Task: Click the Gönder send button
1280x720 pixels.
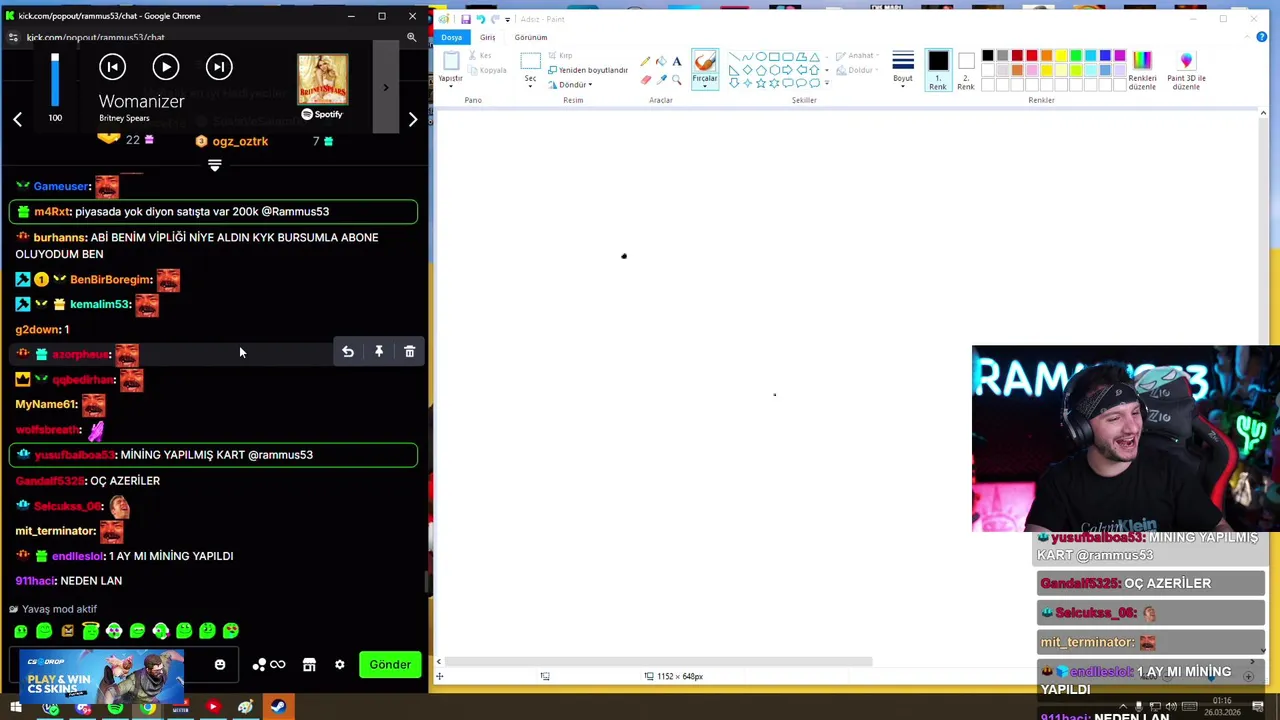Action: pos(390,665)
